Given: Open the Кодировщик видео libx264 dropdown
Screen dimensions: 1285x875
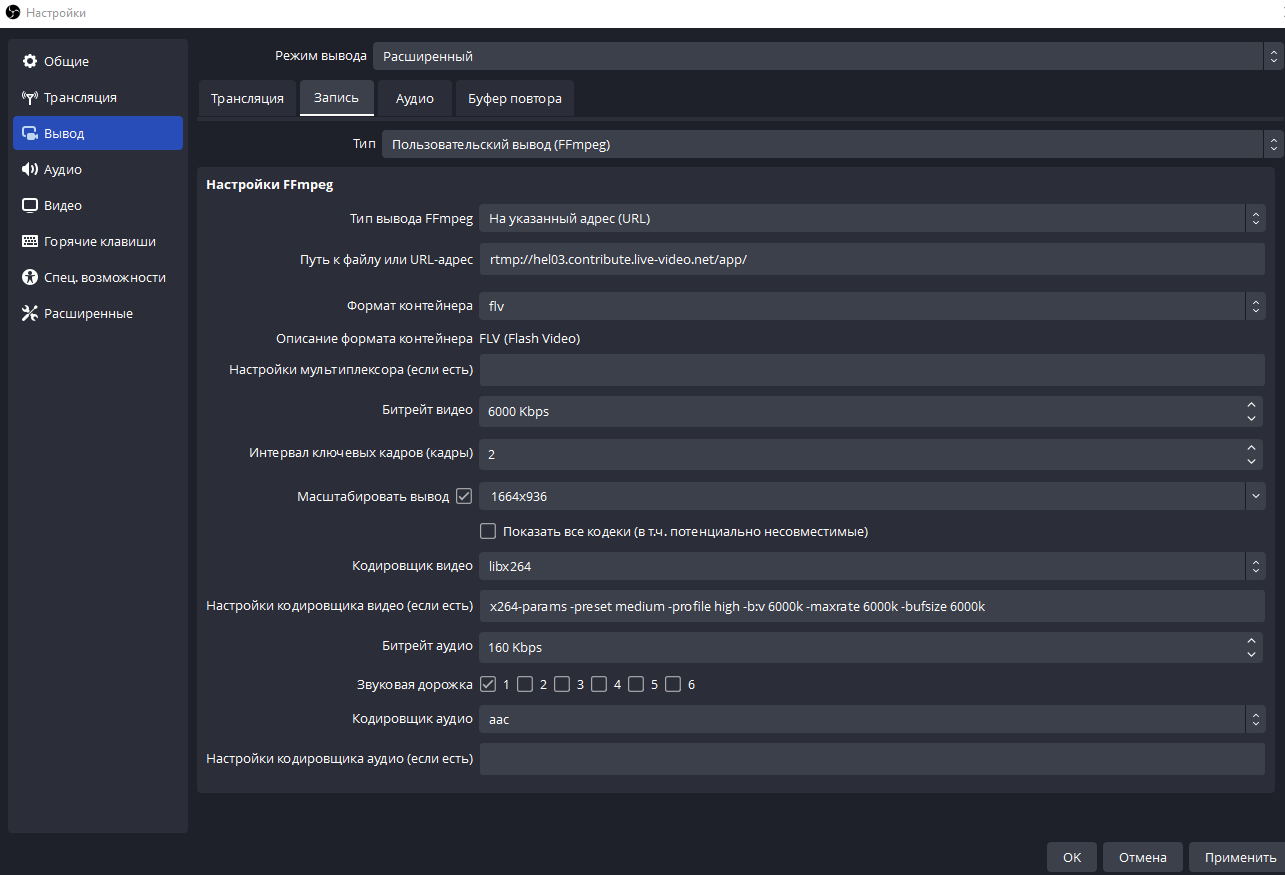Looking at the screenshot, I should 871,566.
